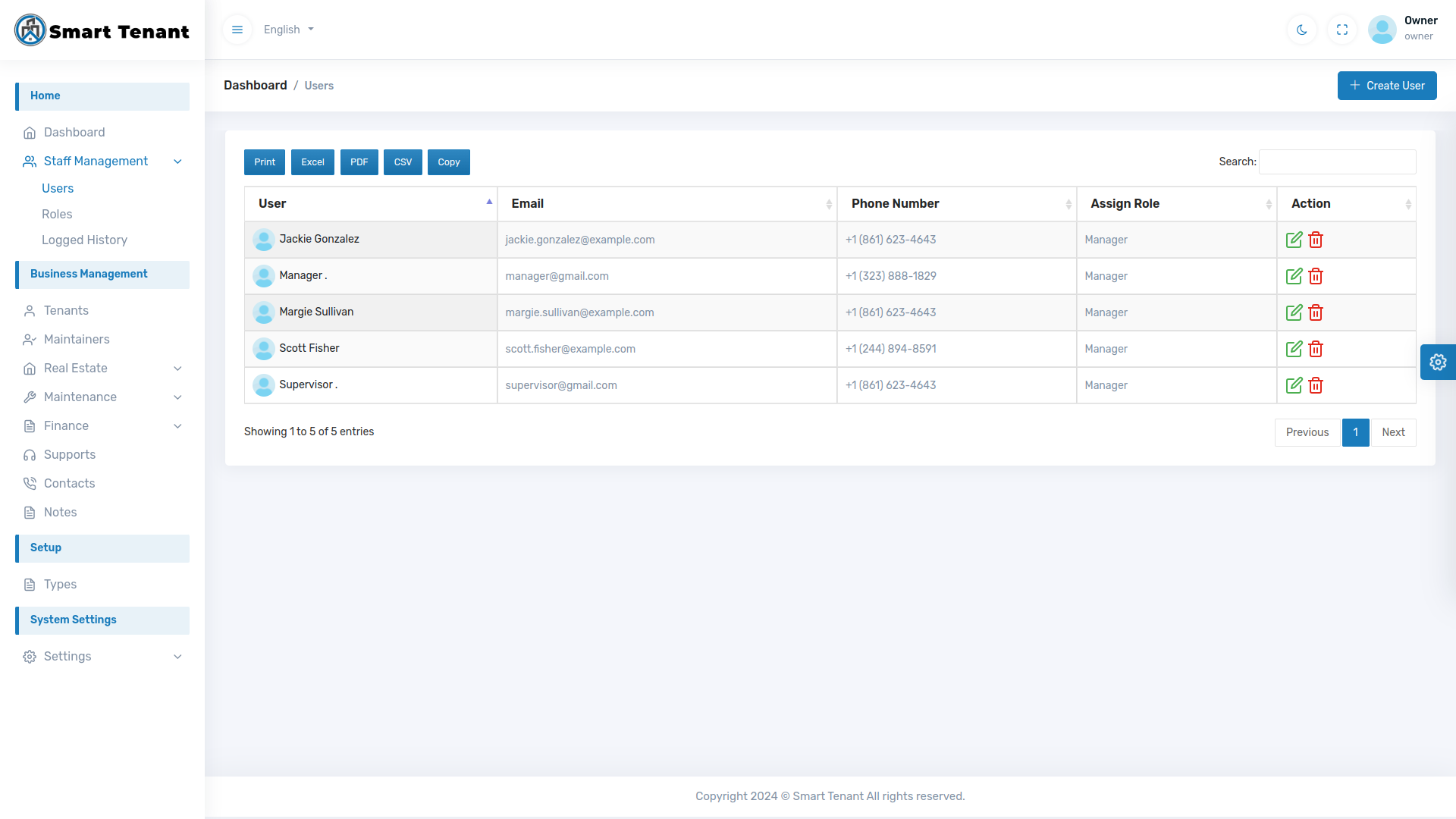Click the Create User button
The image size is (1456, 819).
pos(1387,85)
